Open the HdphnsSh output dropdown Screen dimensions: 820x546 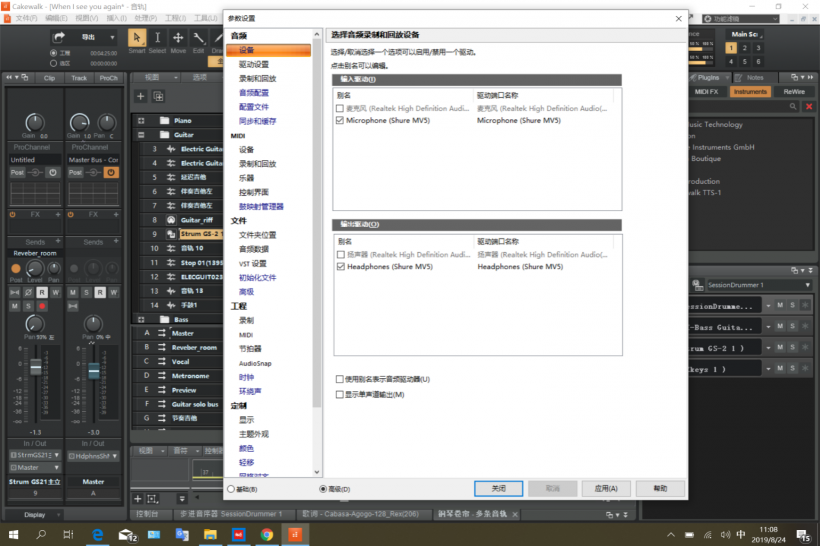pos(93,455)
